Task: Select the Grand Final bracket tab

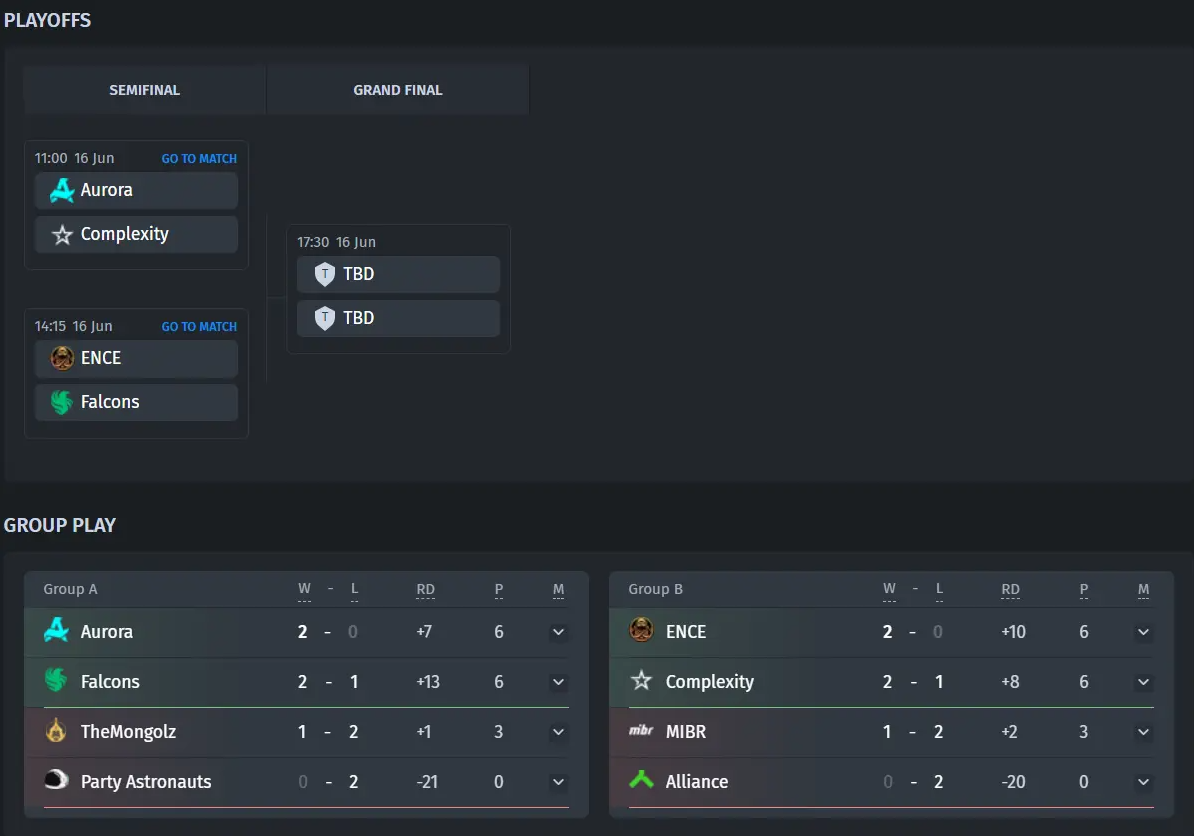Action: click(x=398, y=90)
